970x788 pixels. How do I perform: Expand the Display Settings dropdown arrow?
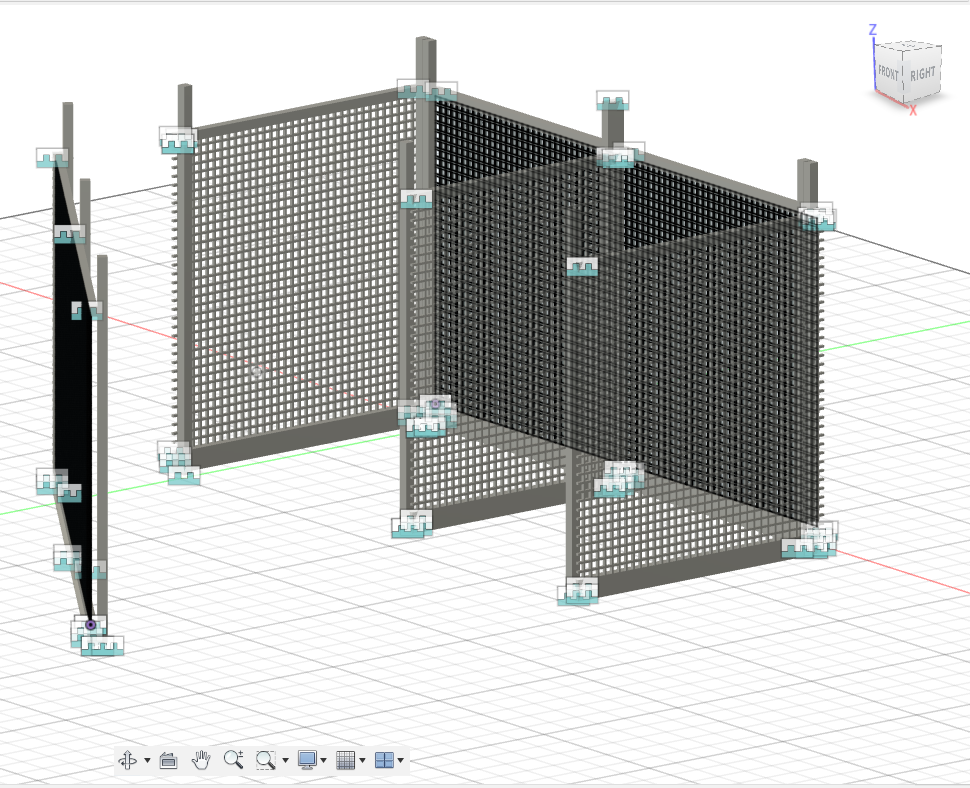coord(323,760)
